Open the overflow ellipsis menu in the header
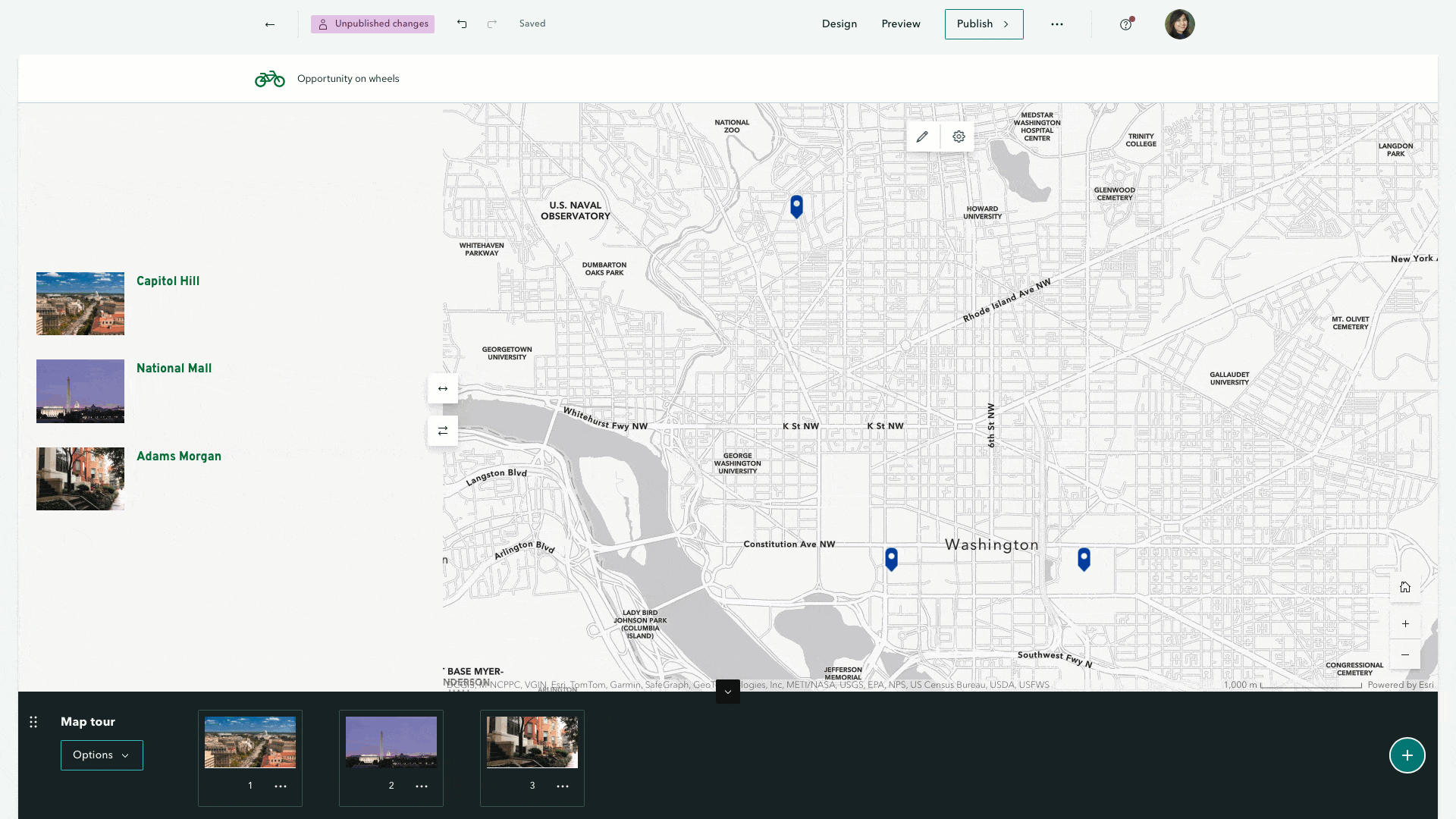 click(1057, 24)
